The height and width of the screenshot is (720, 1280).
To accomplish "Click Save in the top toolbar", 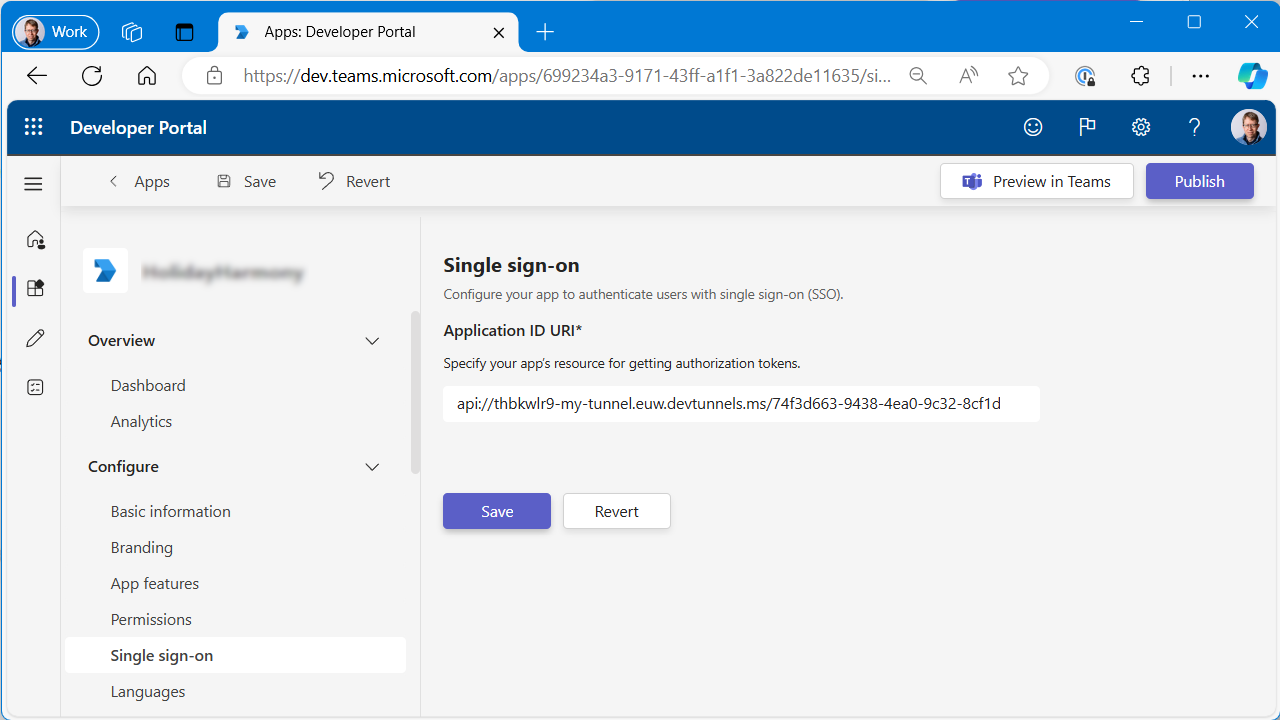I will tap(246, 181).
